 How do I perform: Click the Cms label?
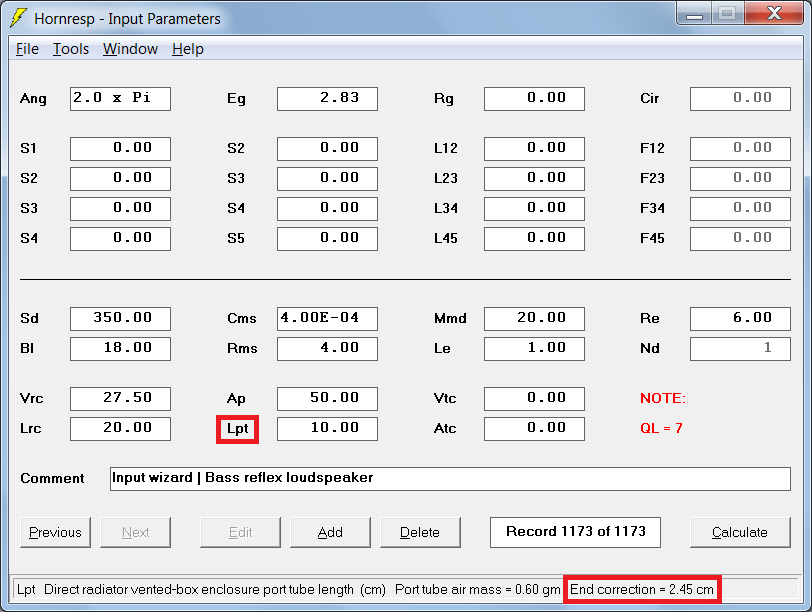(x=242, y=318)
